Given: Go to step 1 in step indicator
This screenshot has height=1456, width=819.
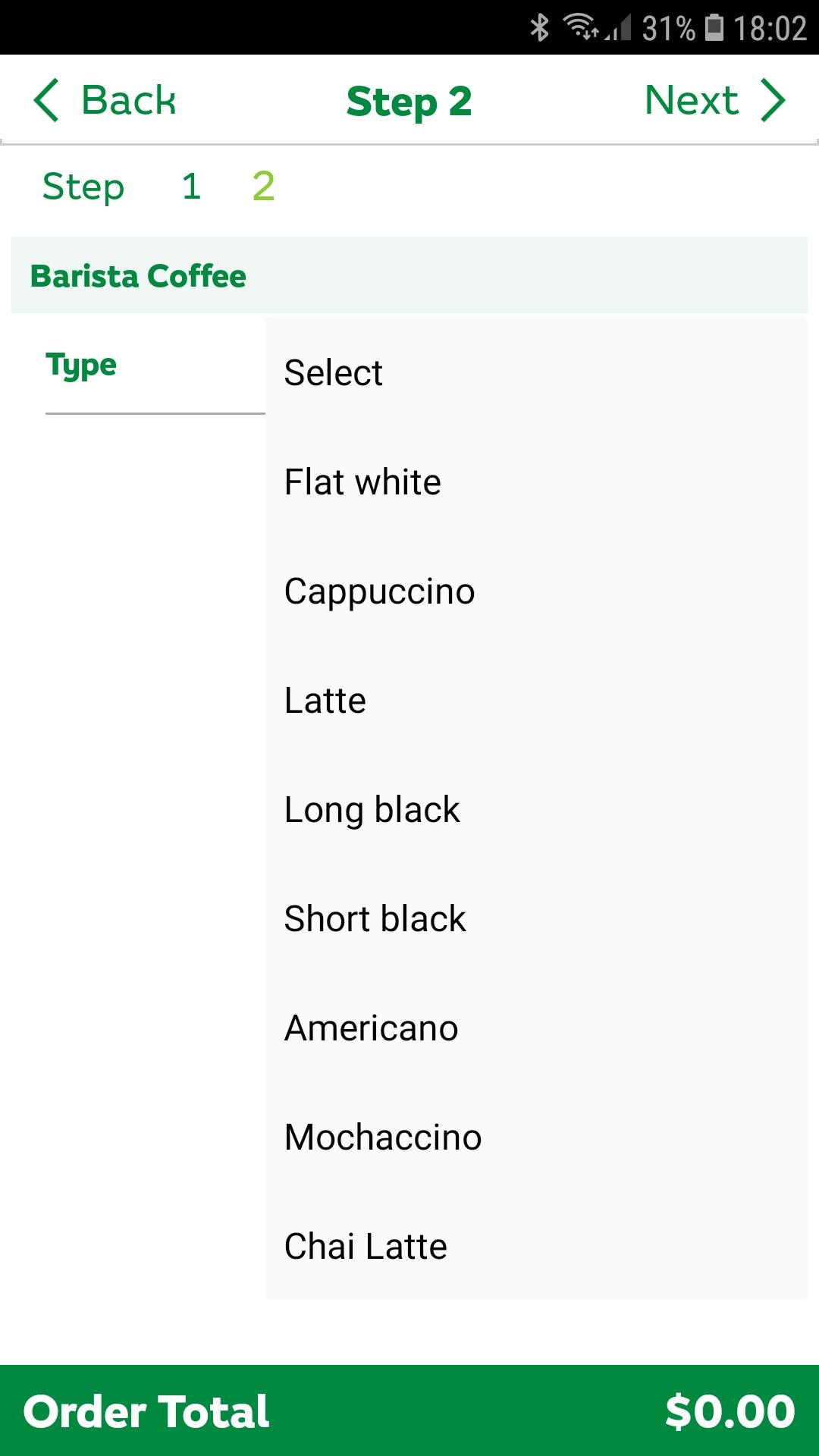Looking at the screenshot, I should [x=191, y=187].
